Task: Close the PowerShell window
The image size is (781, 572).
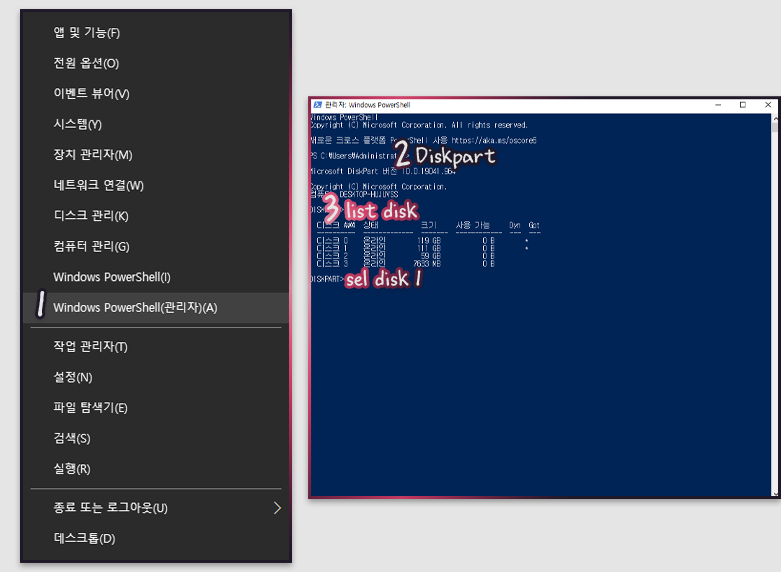Action: click(768, 105)
